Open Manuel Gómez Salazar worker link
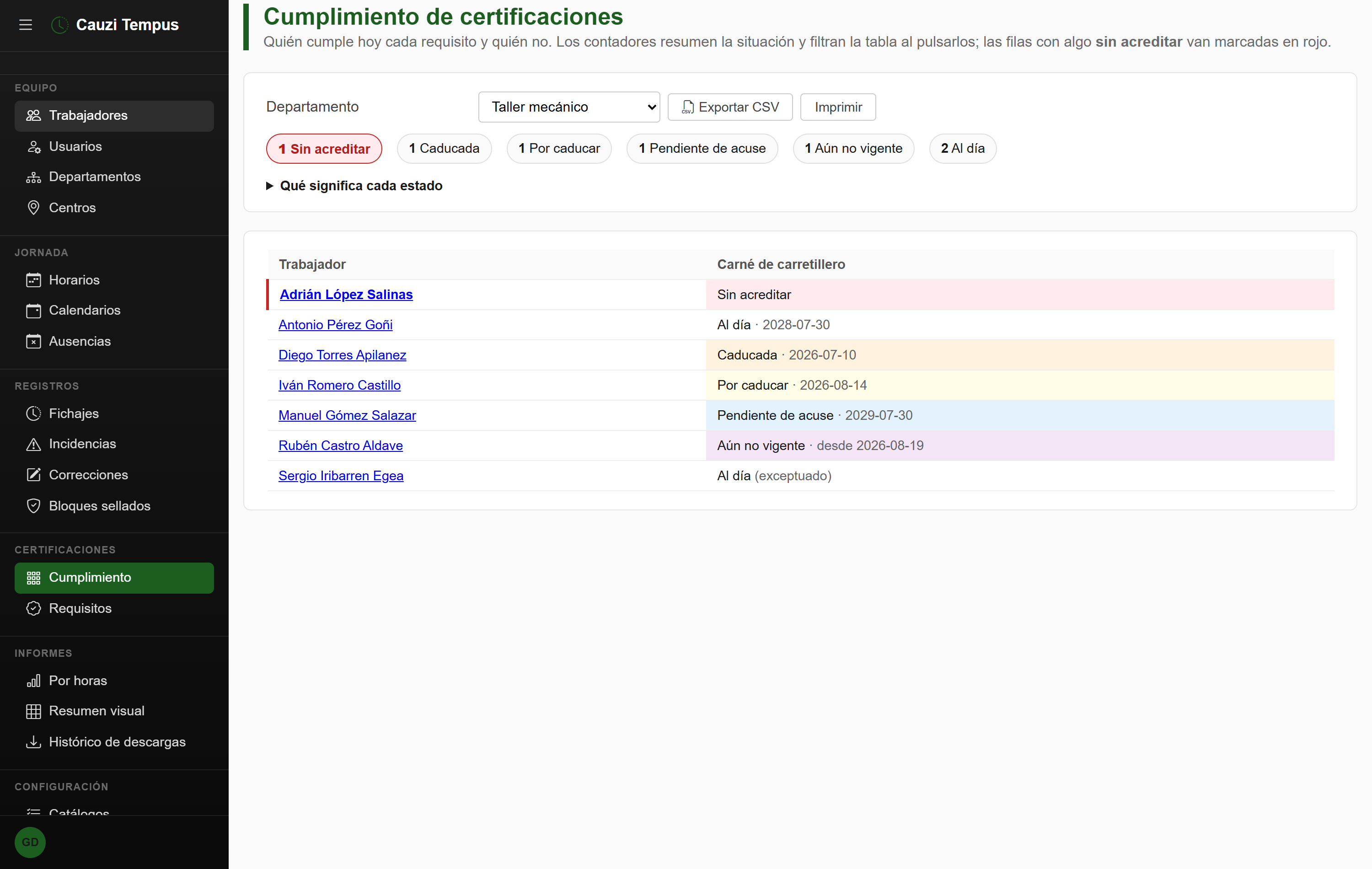The height and width of the screenshot is (869, 1372). [x=348, y=415]
